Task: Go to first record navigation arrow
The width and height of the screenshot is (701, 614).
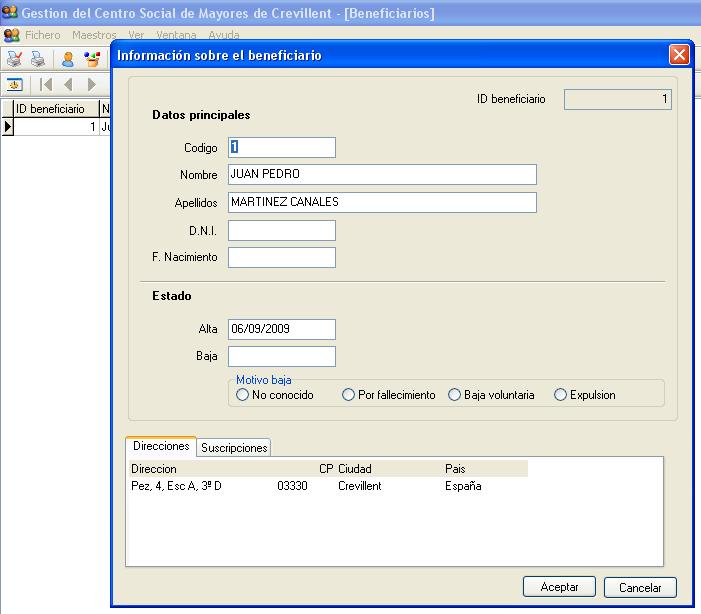Action: point(46,85)
